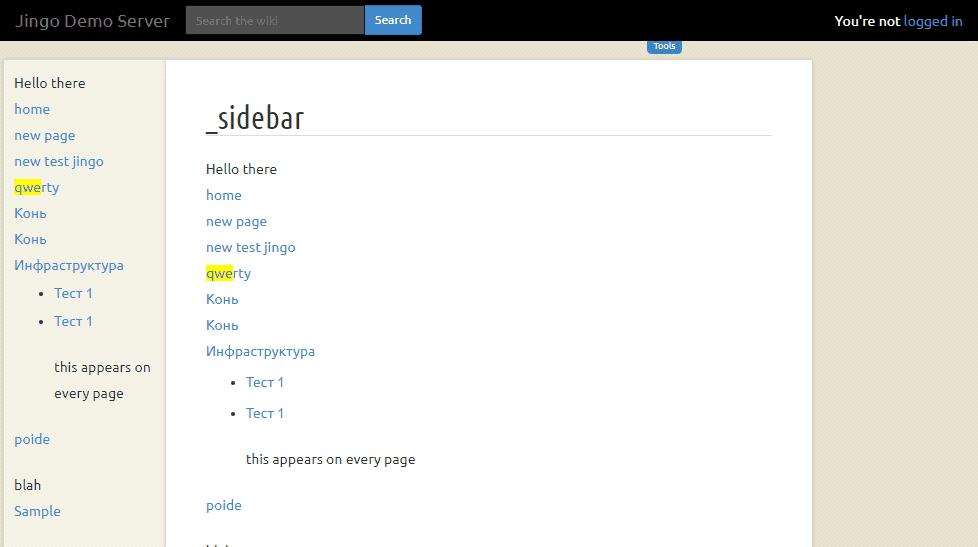
Task: Focus the 'Search the wiki' input field
Action: pos(275,20)
